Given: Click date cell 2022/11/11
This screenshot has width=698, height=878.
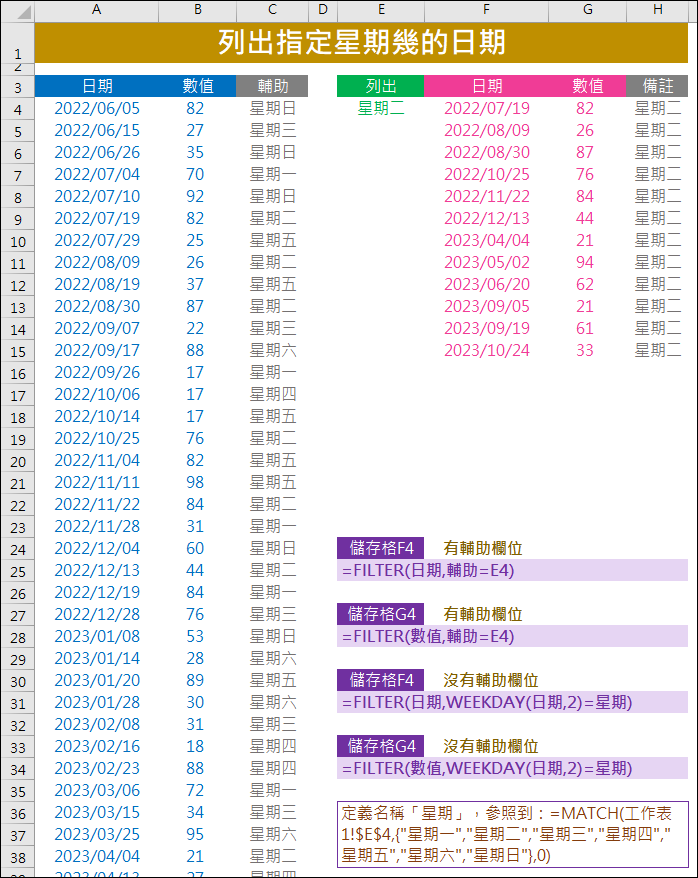Looking at the screenshot, I should (97, 482).
